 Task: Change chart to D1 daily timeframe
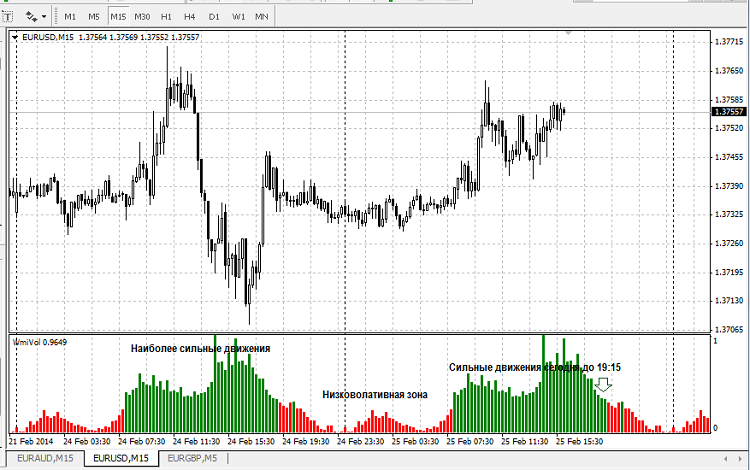pyautogui.click(x=214, y=17)
